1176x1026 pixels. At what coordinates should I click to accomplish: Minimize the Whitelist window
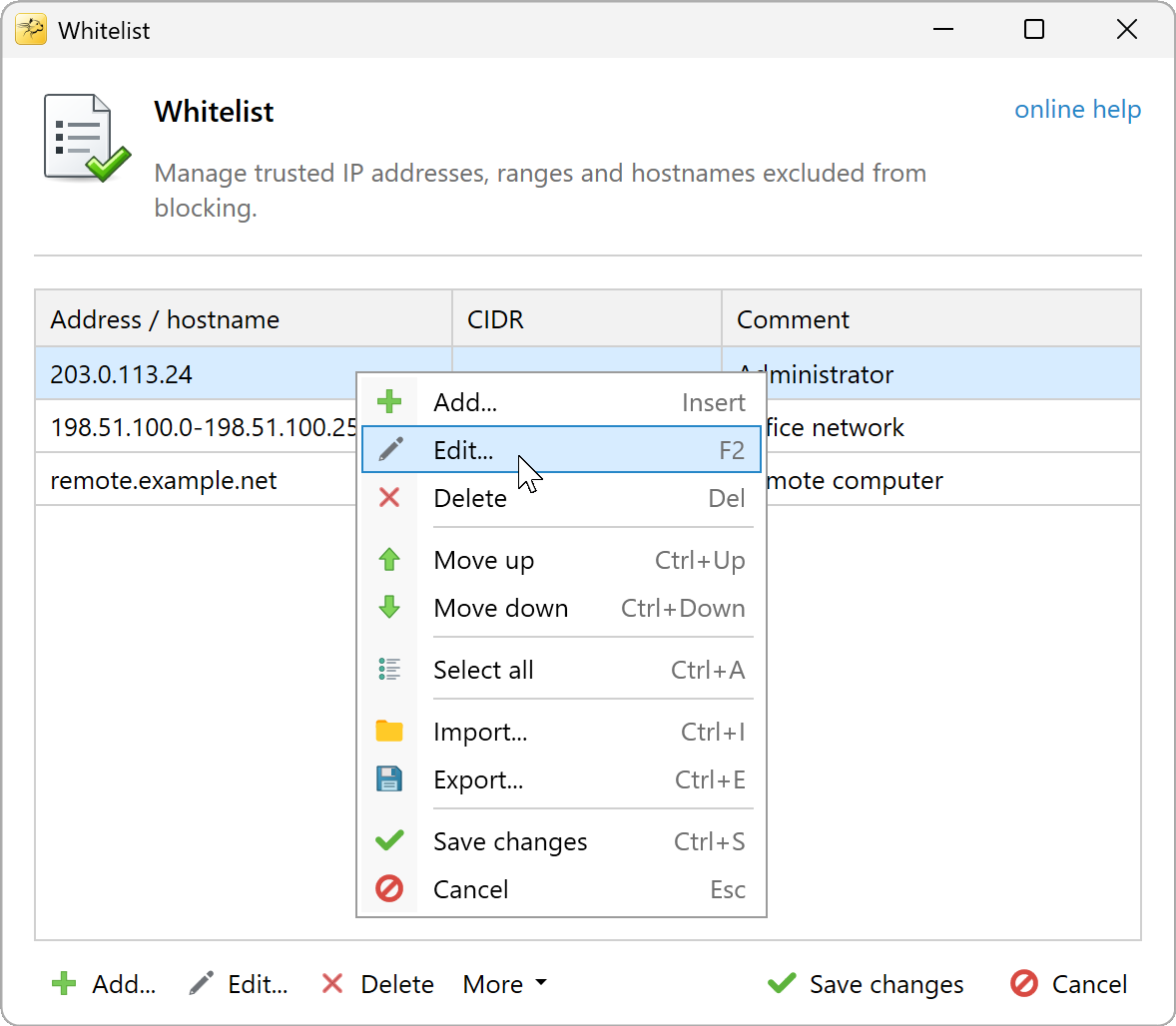tap(942, 30)
